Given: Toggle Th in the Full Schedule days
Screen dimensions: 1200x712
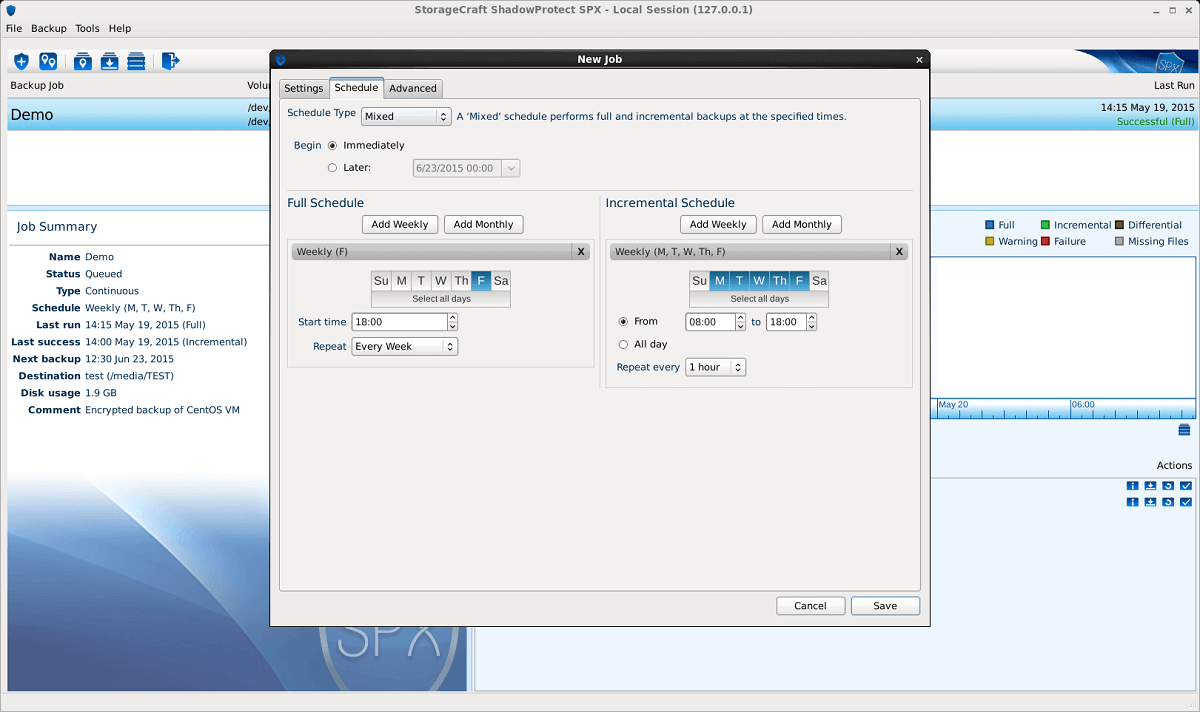Looking at the screenshot, I should click(x=461, y=281).
